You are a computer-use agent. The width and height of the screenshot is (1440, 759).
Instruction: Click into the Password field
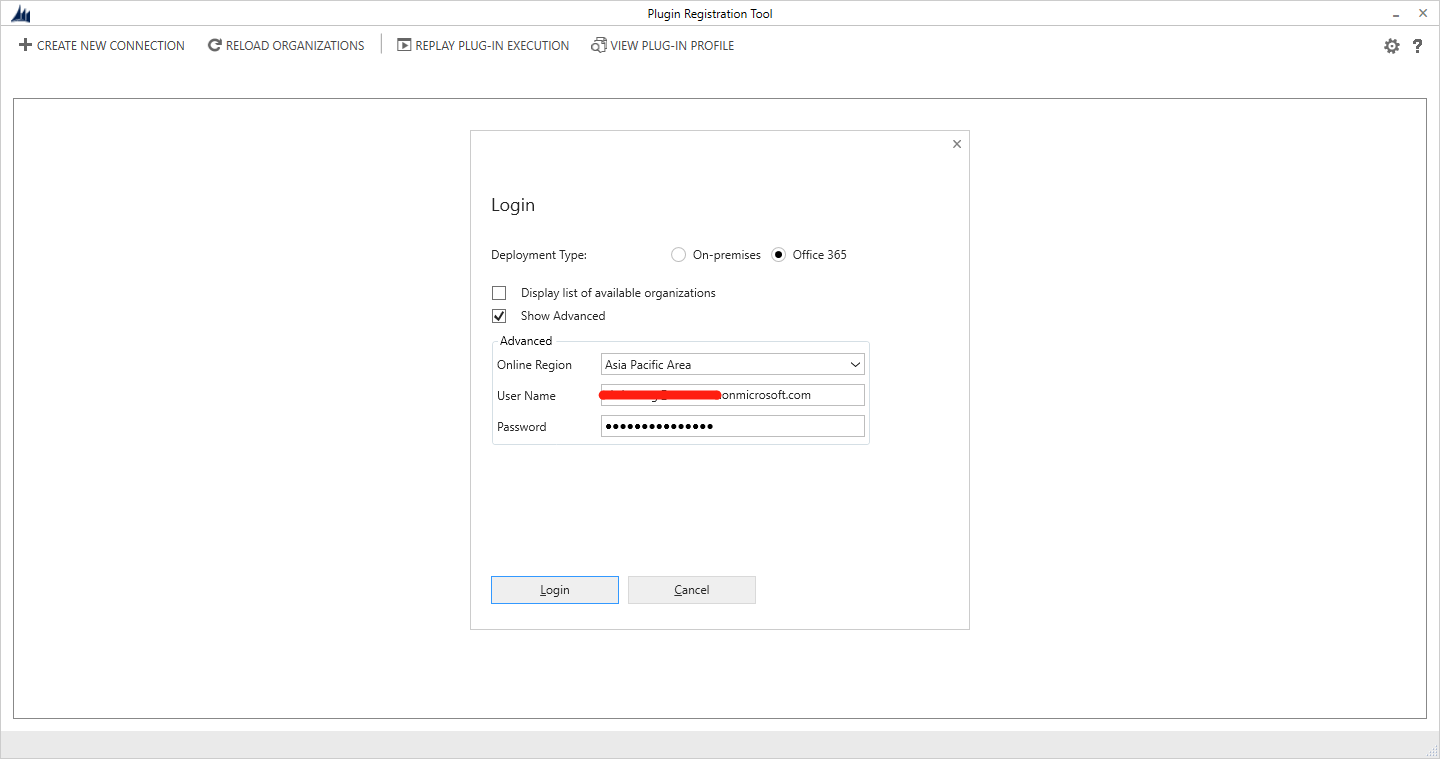733,426
